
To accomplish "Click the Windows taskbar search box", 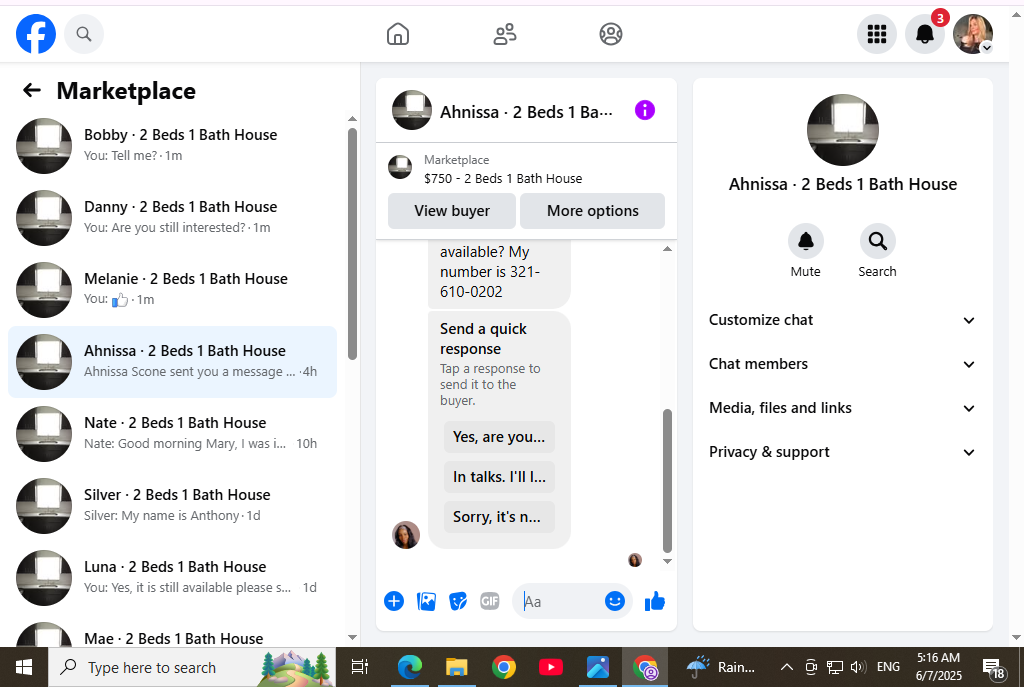I will 193,667.
